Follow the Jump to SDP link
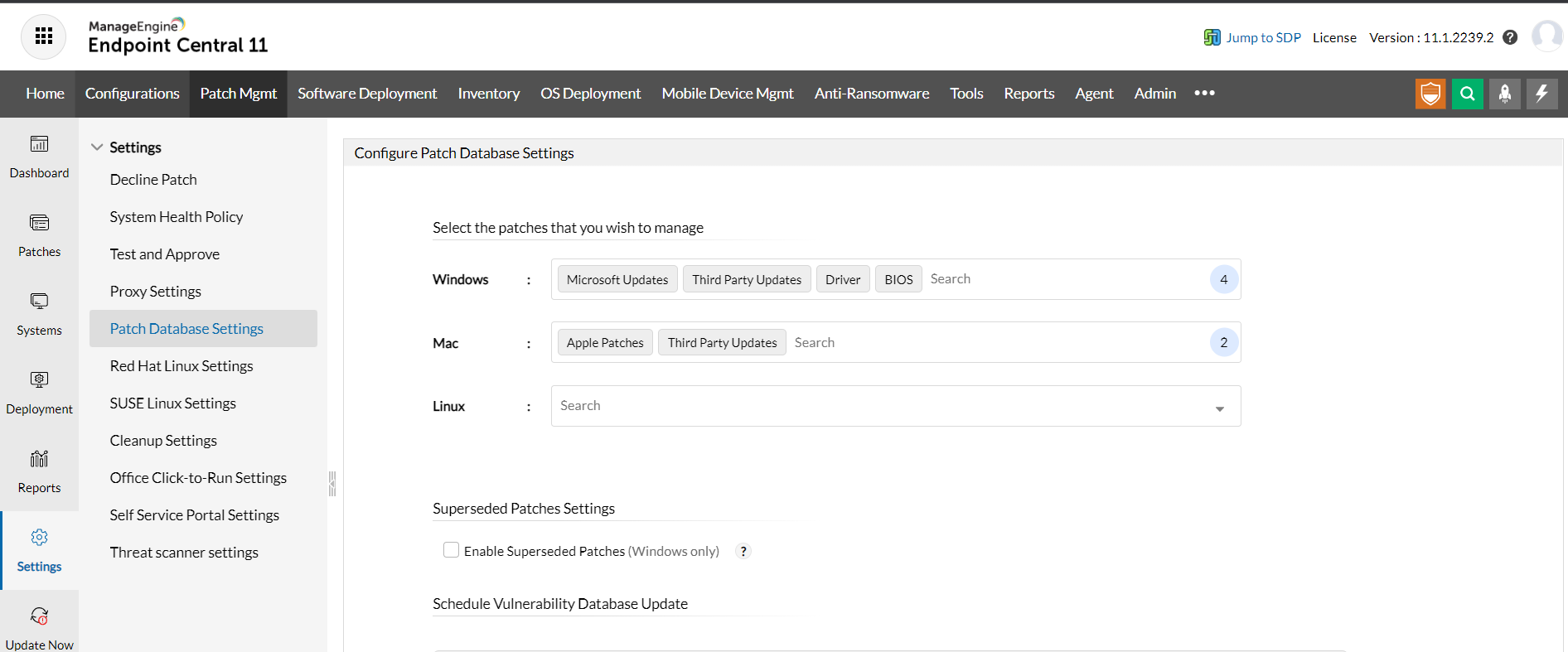The width and height of the screenshot is (1568, 652). [x=1262, y=37]
